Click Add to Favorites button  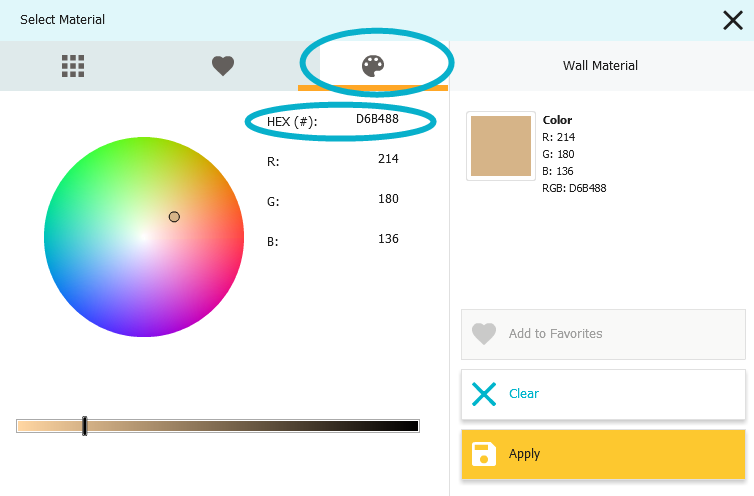click(603, 334)
